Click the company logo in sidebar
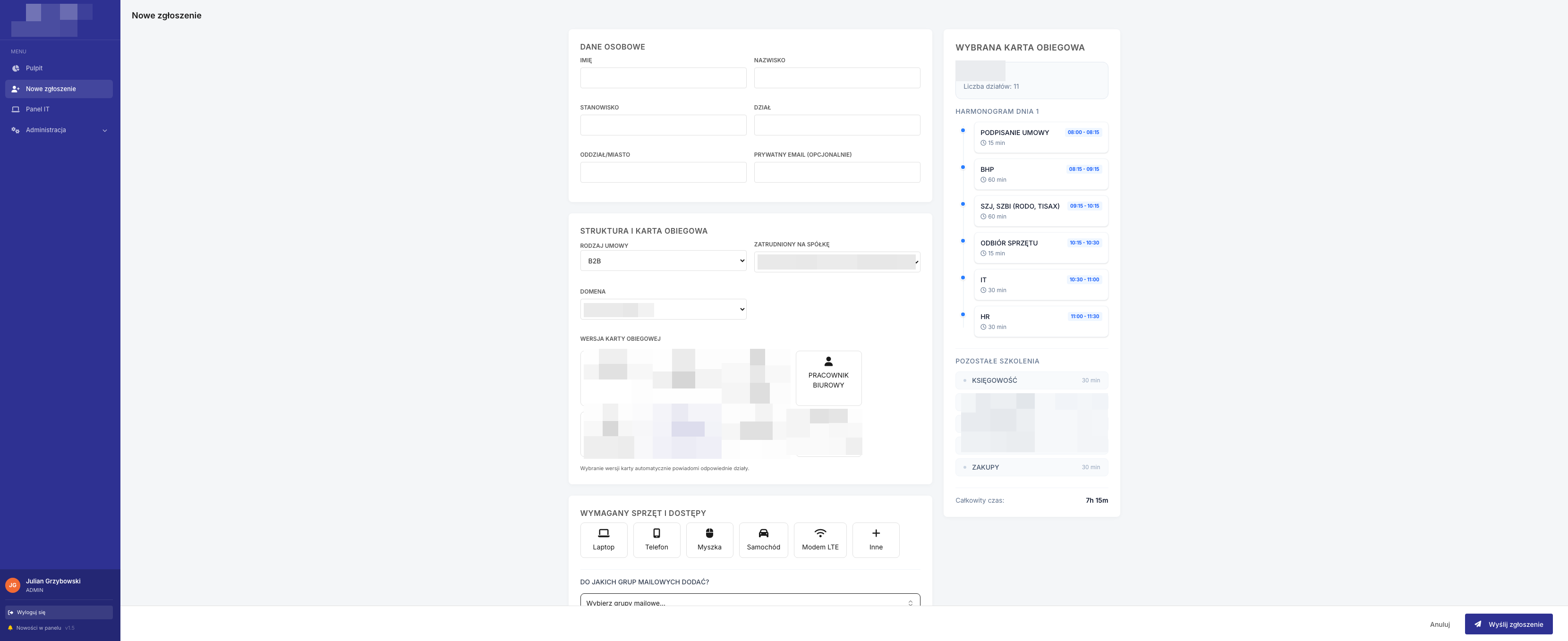Viewport: 1568px width, 641px height. [x=52, y=19]
